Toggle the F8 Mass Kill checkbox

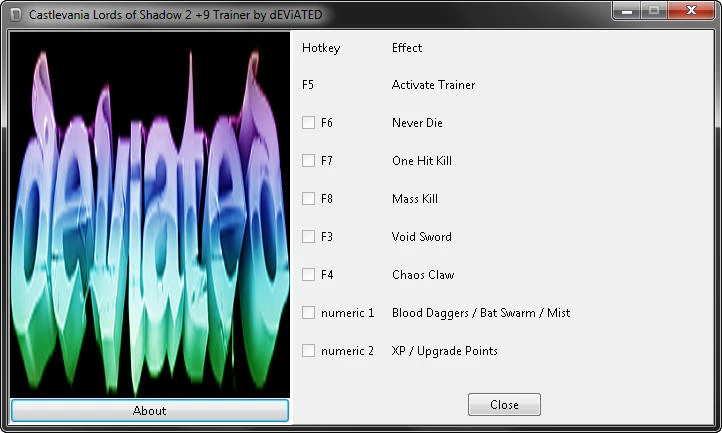[308, 199]
